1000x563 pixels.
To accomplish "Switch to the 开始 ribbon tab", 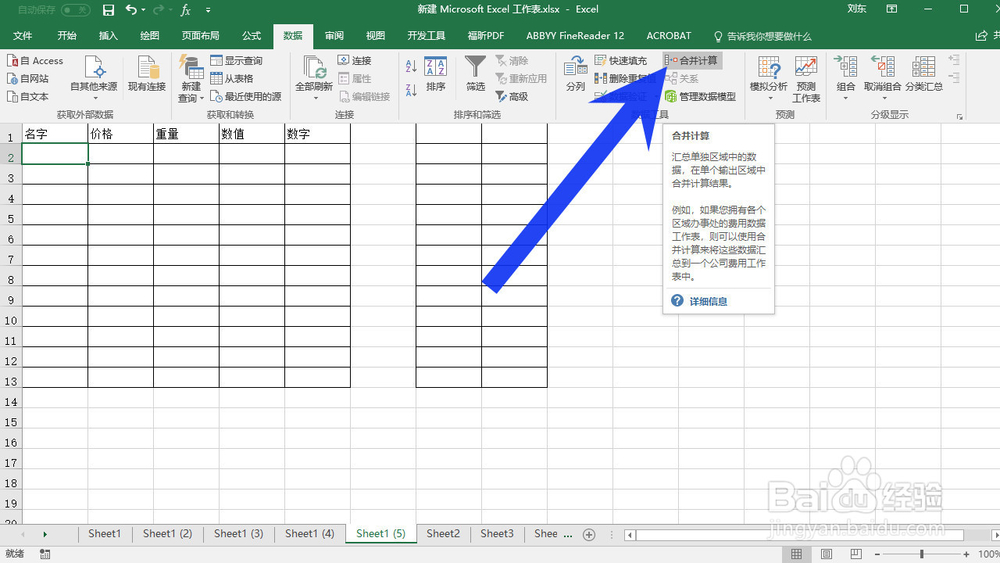I will (67, 36).
